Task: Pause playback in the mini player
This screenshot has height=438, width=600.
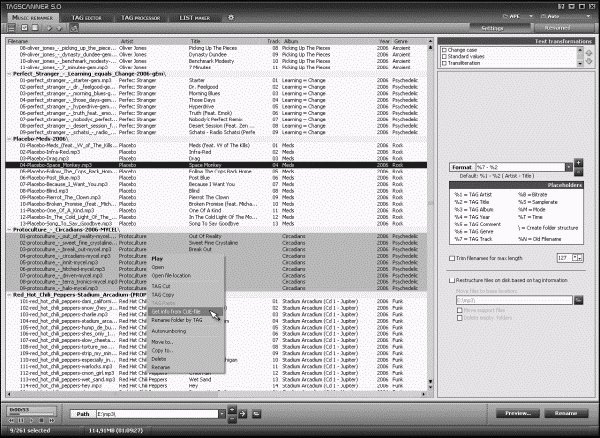Action: pos(21,420)
